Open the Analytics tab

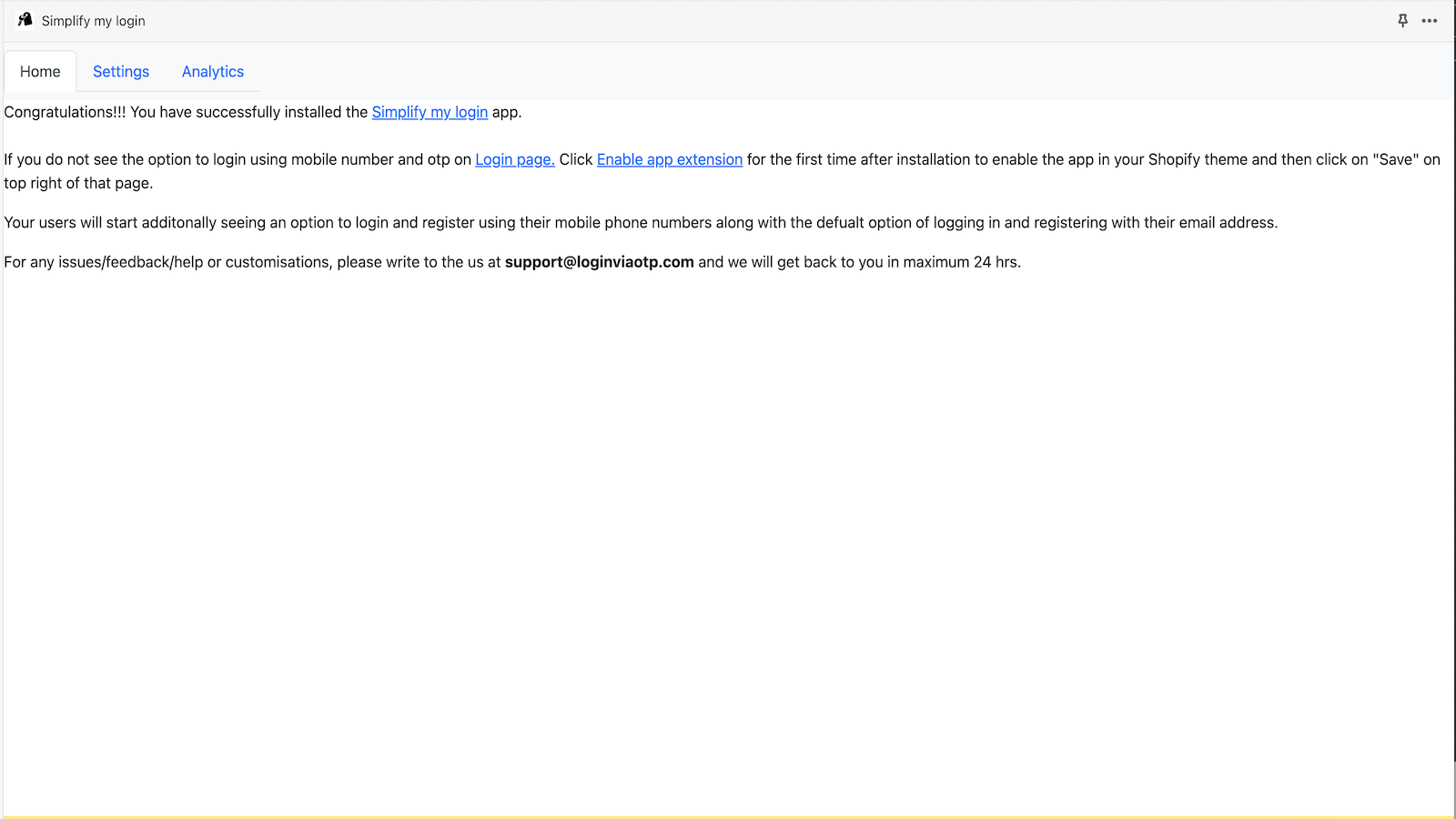[x=212, y=71]
